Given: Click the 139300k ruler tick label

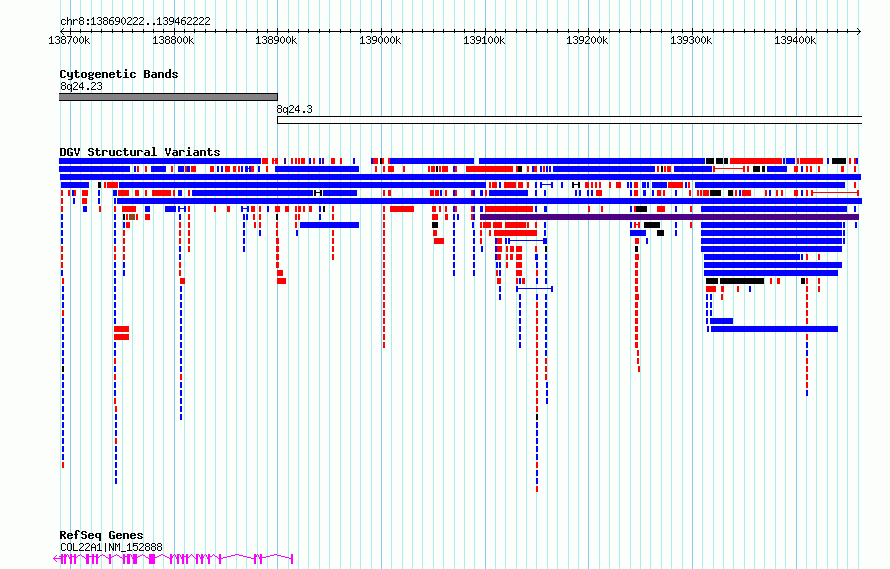Looking at the screenshot, I should pos(691,40).
